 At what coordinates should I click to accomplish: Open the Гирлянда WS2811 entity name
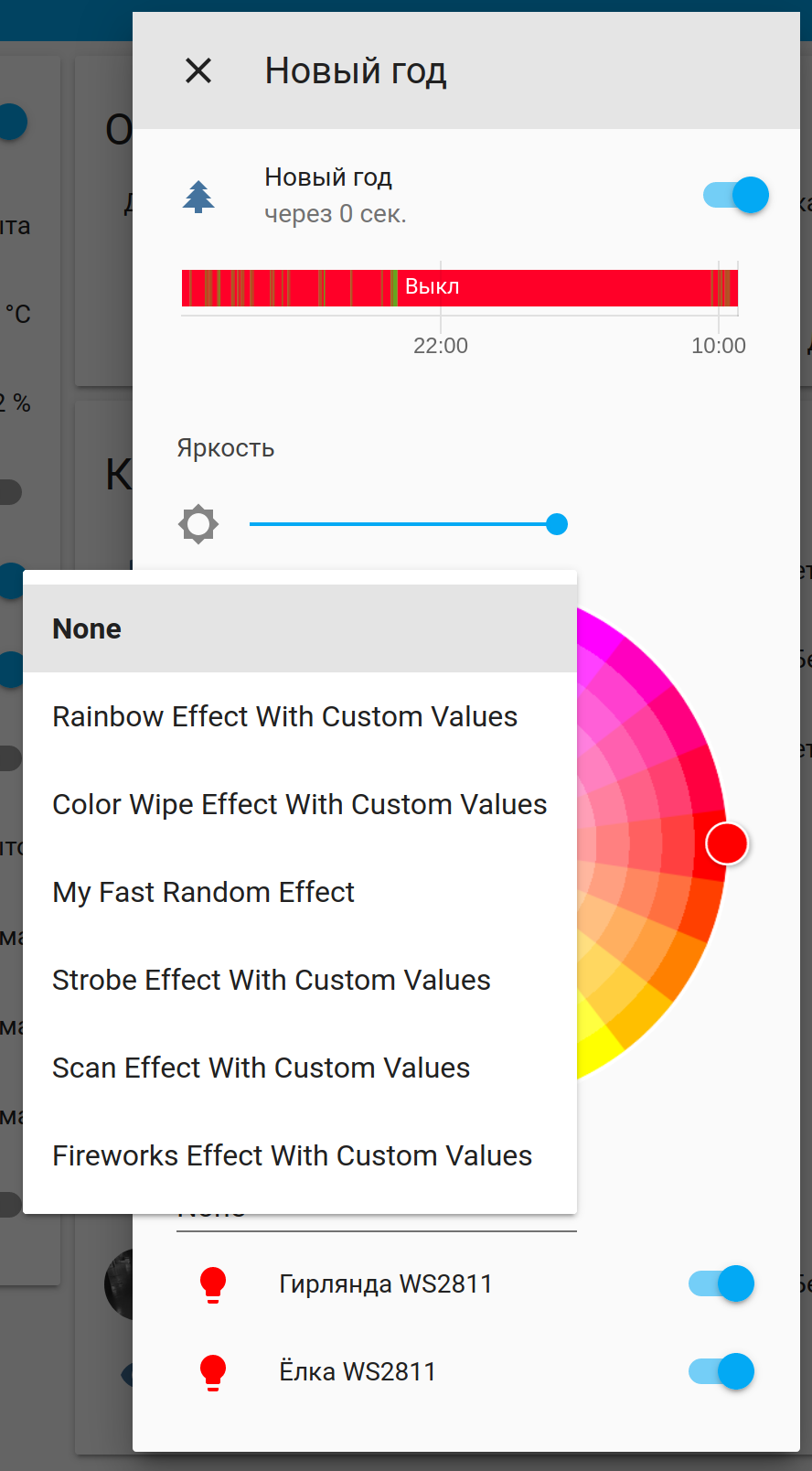385,1284
